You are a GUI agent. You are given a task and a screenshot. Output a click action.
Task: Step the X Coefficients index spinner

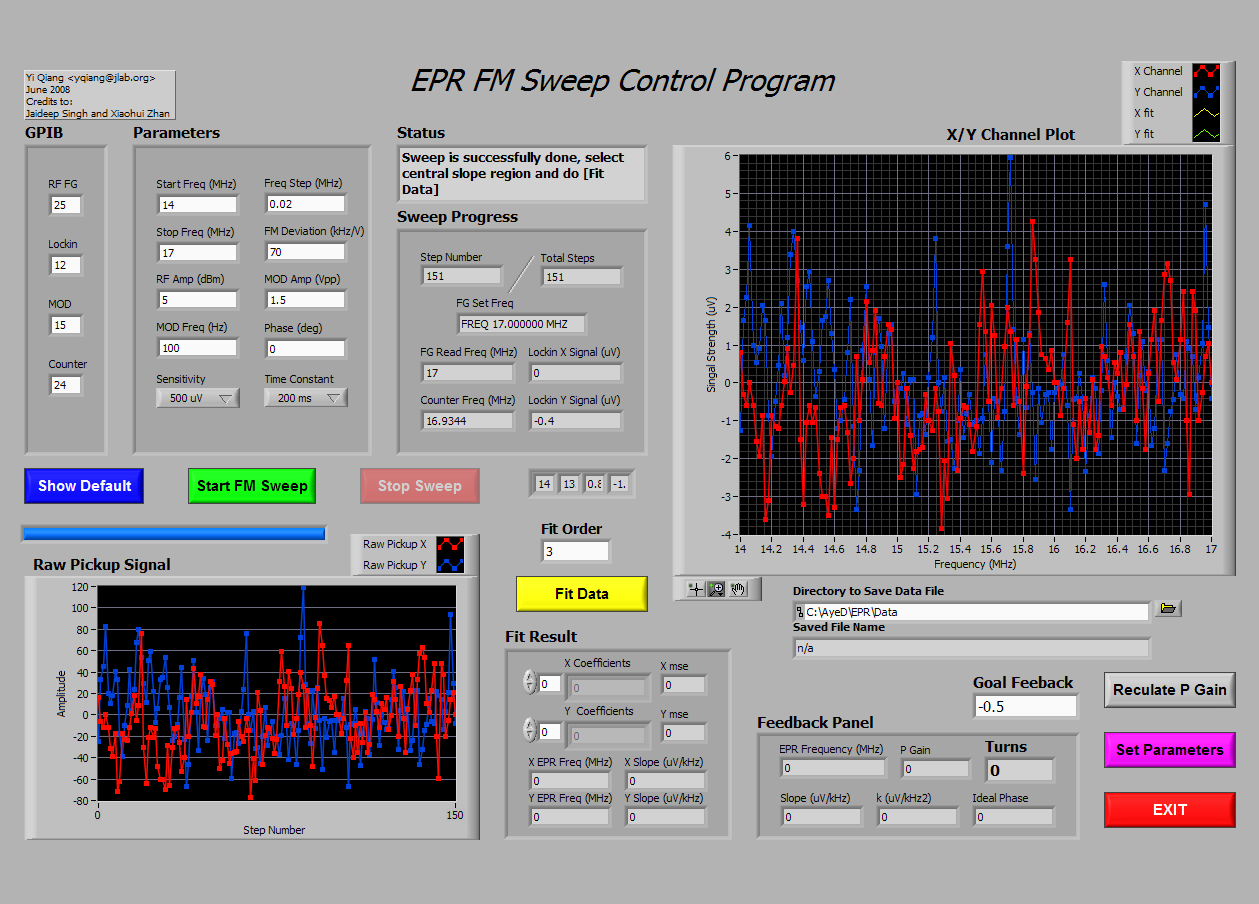coord(530,683)
